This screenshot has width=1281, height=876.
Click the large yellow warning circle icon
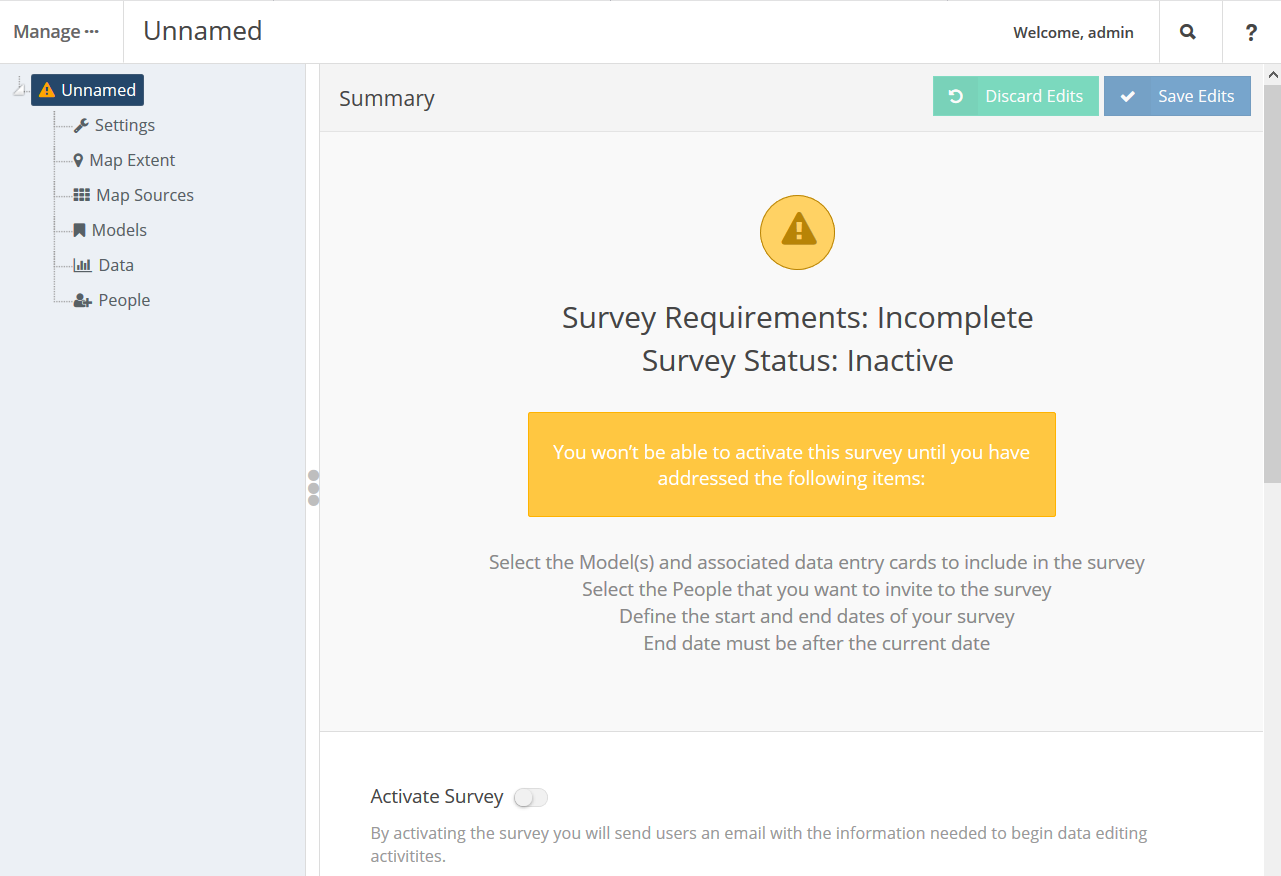click(797, 232)
